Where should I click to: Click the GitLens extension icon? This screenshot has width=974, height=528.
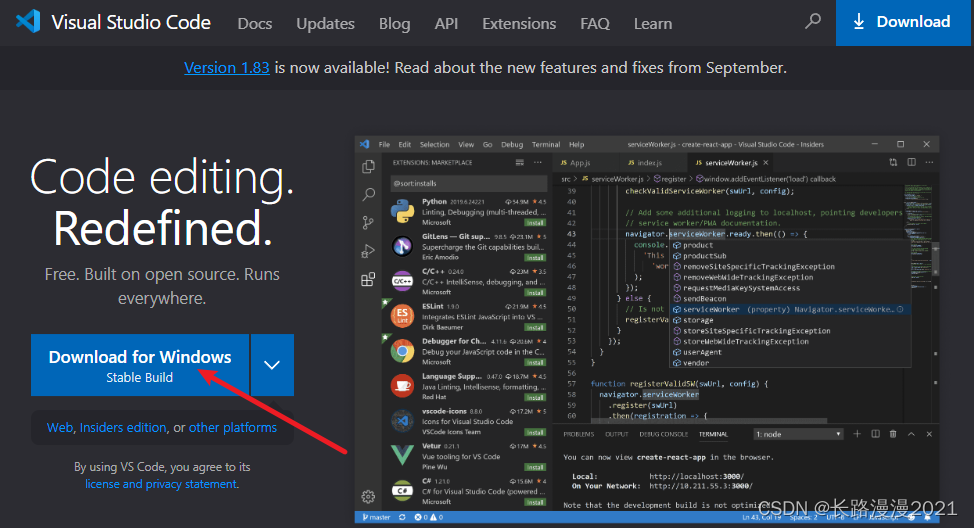point(403,247)
